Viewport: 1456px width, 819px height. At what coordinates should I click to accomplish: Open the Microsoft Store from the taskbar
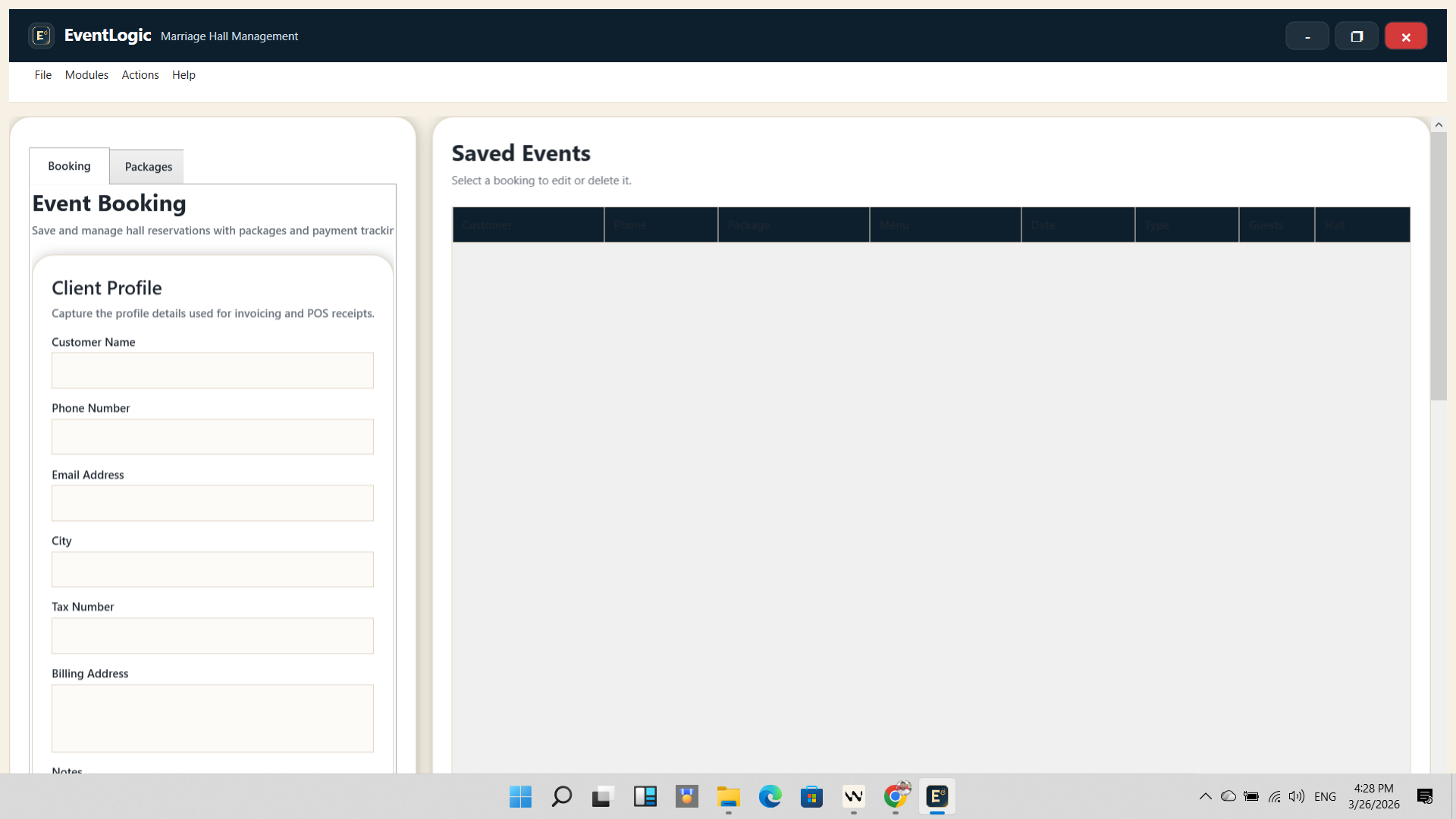(x=811, y=796)
